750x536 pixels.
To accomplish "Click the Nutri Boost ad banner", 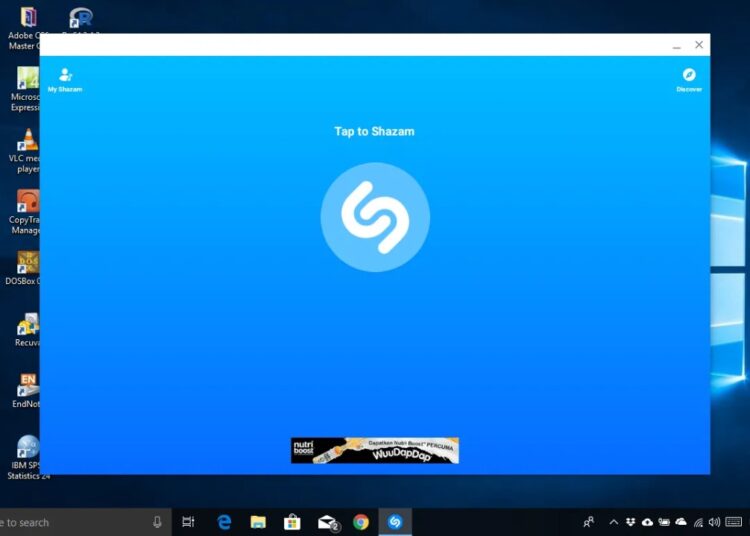I will click(375, 450).
